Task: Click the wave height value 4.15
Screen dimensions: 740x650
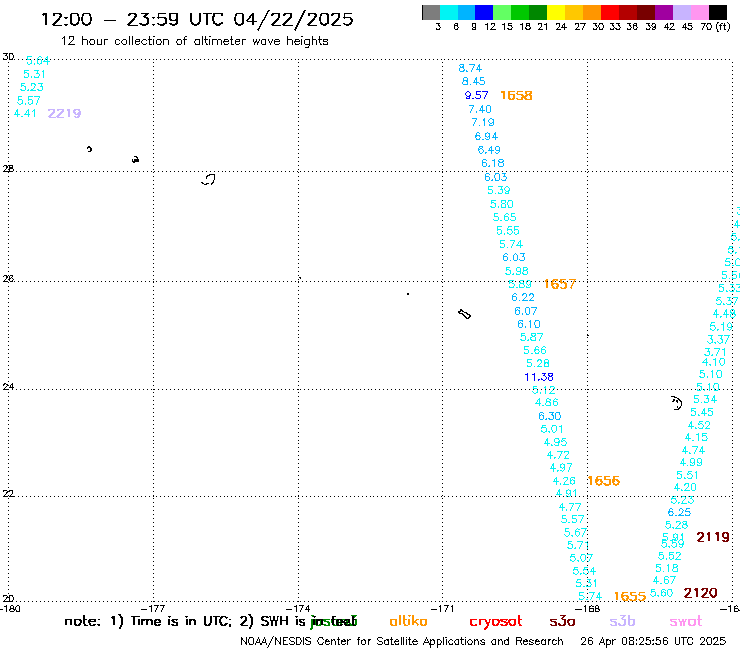Action: click(x=697, y=438)
